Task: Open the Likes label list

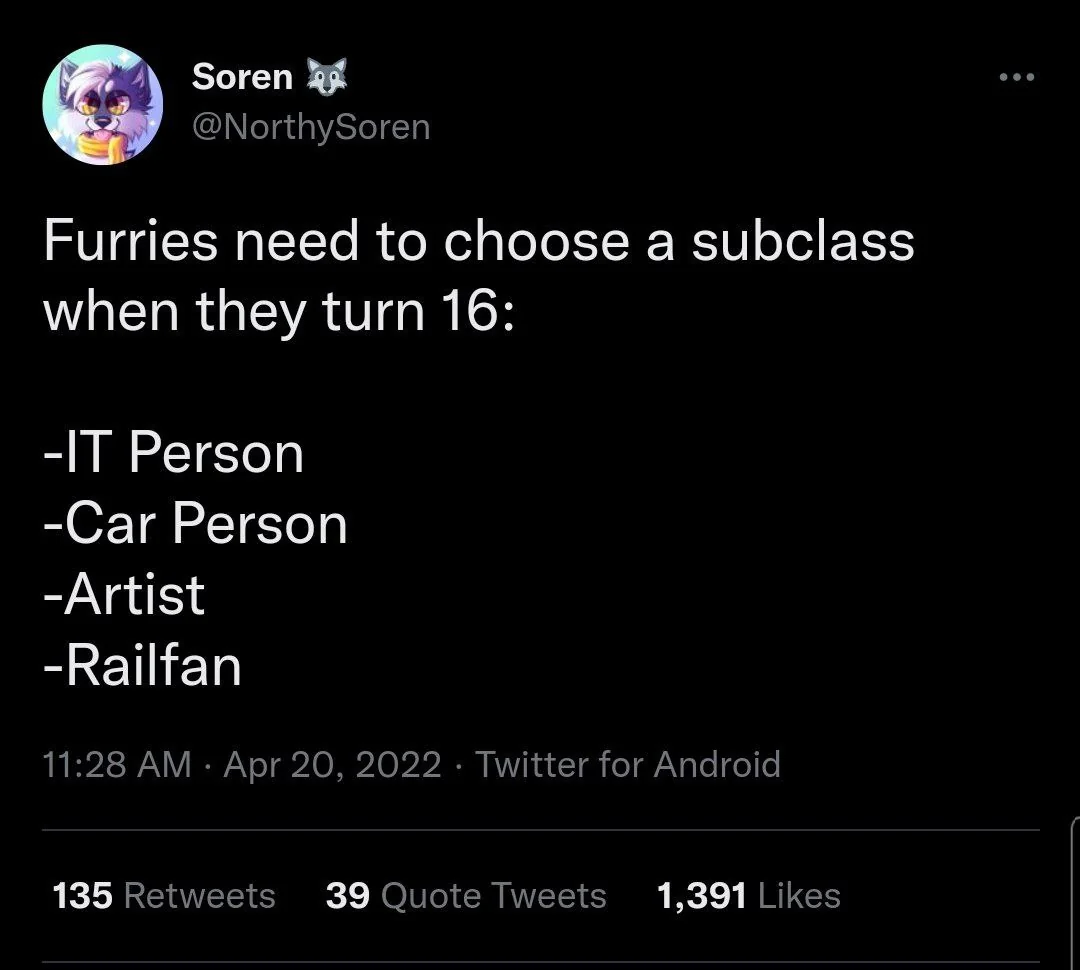Action: [799, 895]
